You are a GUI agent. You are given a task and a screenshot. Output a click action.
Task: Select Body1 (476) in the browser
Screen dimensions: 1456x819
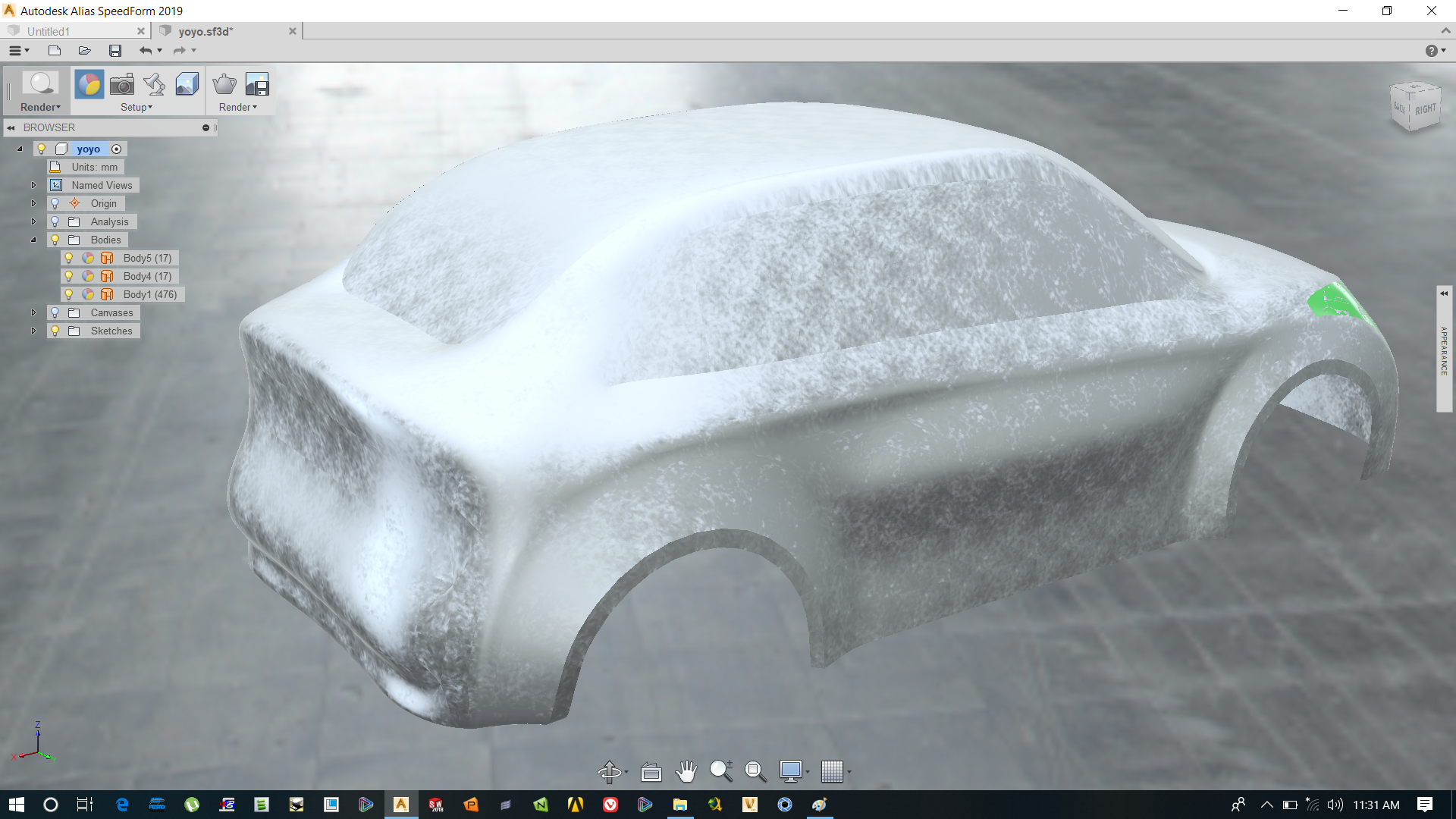click(149, 294)
